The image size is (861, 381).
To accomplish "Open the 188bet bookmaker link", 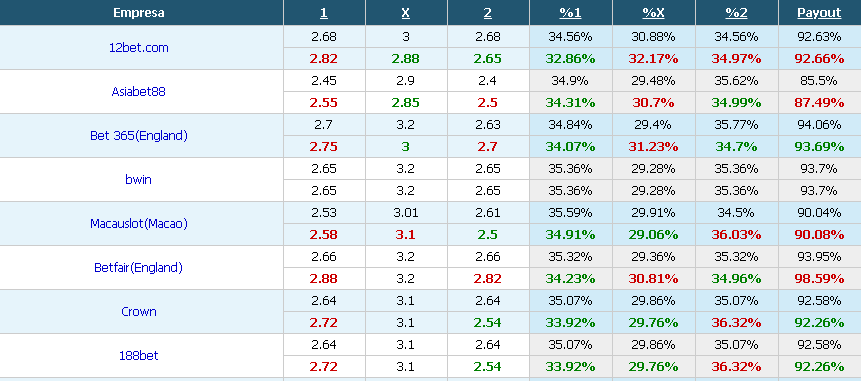I will pos(139,355).
